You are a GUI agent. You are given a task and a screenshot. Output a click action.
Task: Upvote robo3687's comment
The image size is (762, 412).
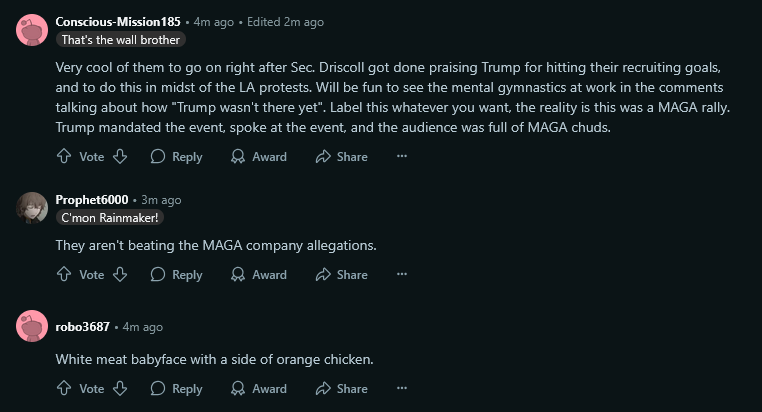64,389
